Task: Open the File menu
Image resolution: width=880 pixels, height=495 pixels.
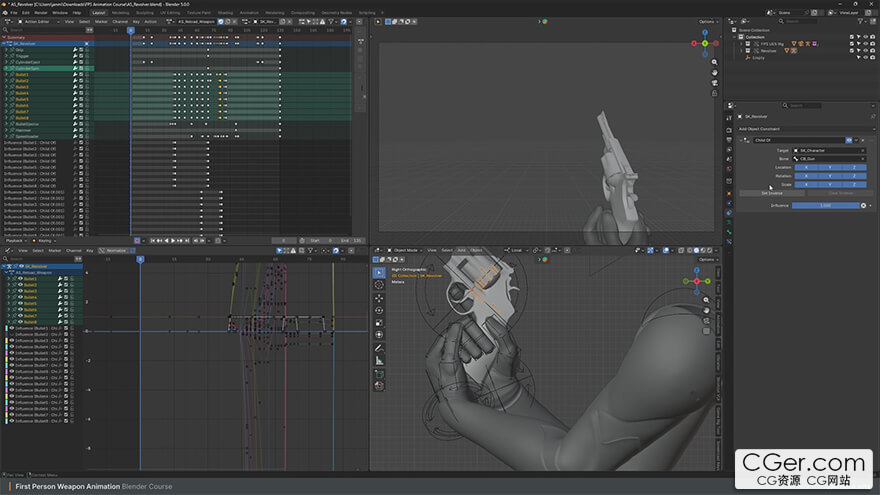Action: click(14, 12)
